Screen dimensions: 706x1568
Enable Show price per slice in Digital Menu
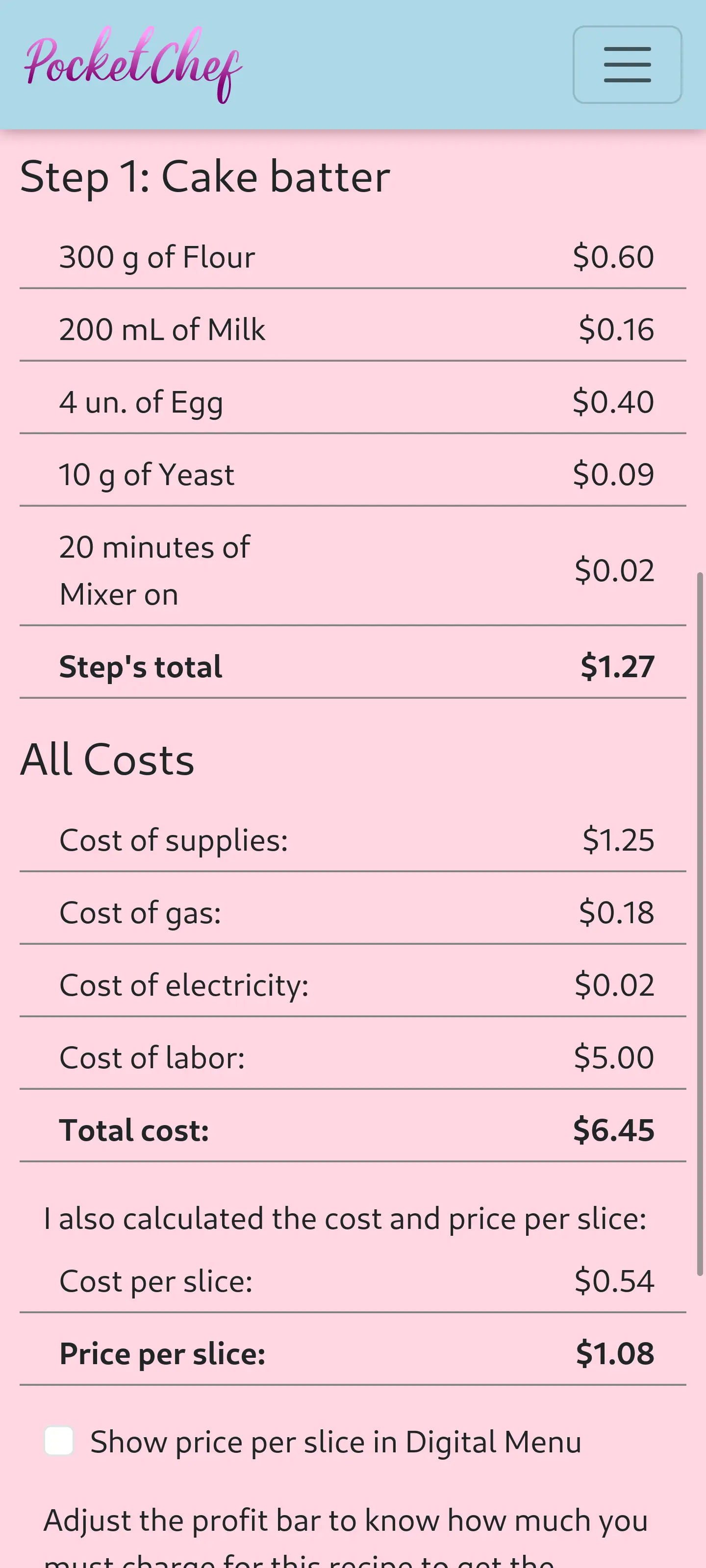tap(59, 1441)
